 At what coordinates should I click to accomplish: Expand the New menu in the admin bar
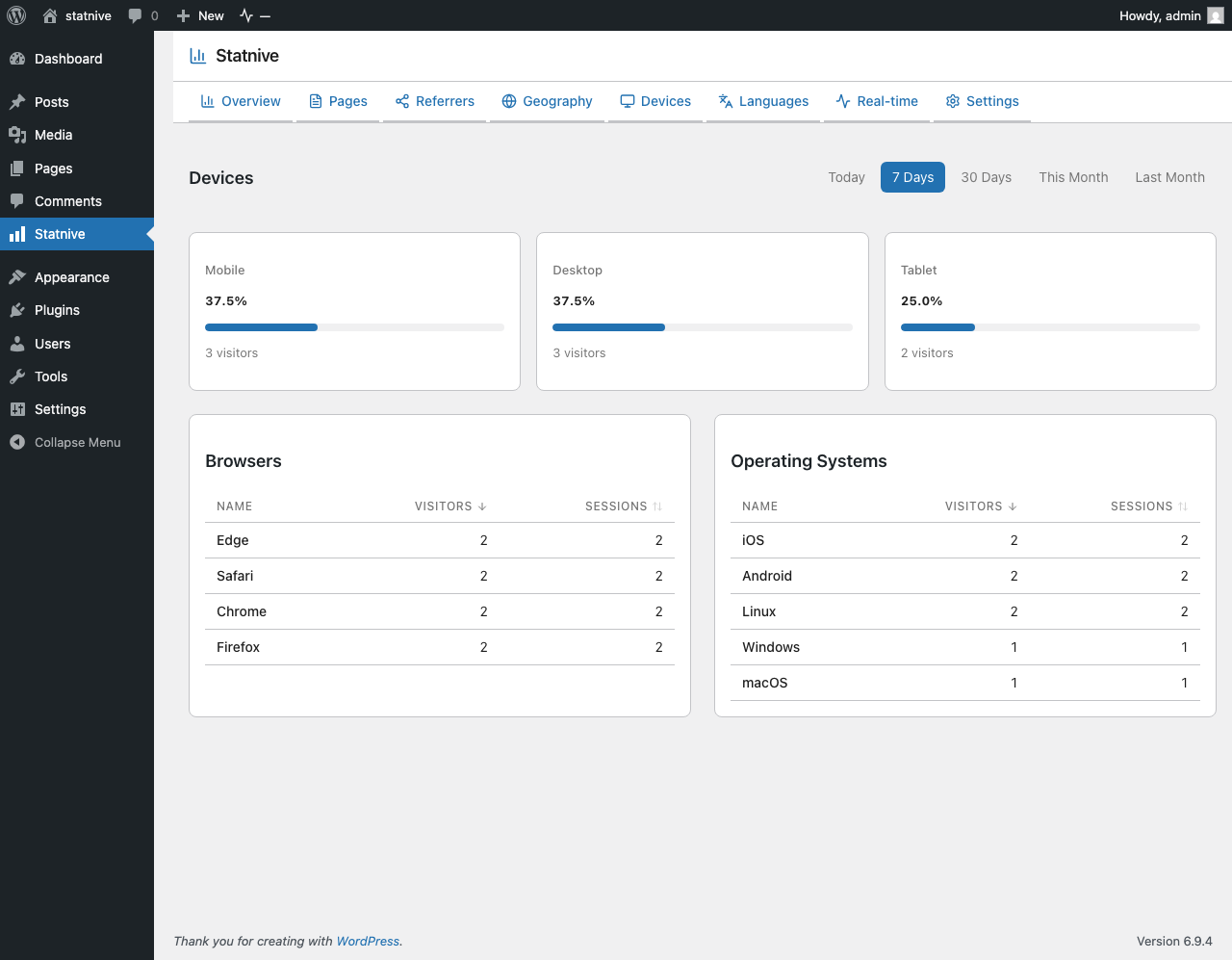point(199,15)
